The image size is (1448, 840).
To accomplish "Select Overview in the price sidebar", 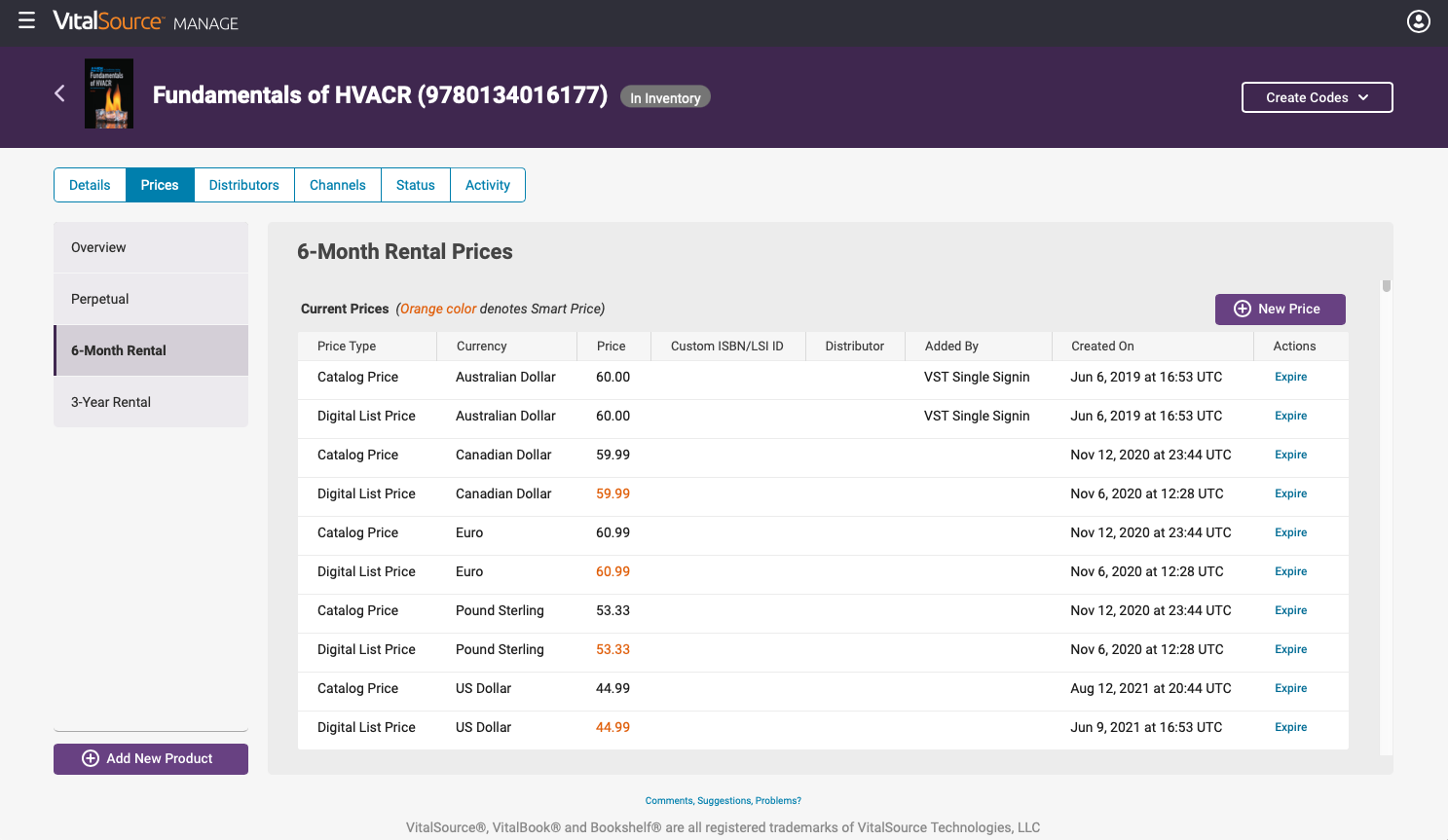I will coord(151,247).
